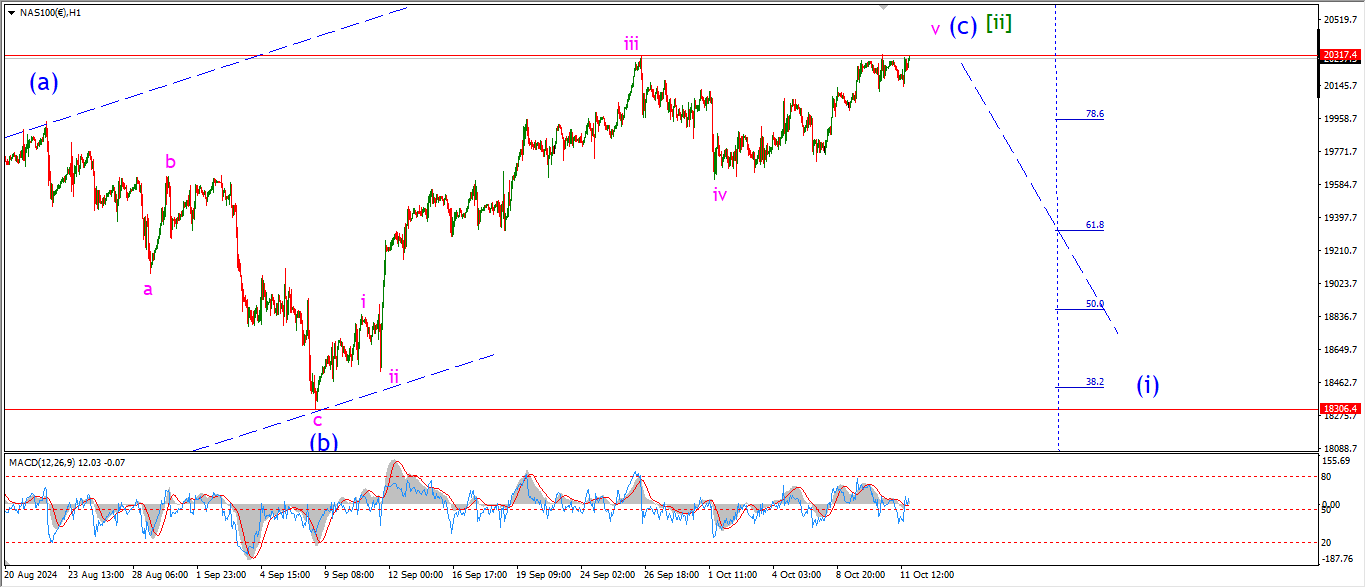
Task: Click the gray chart shift triangle marker
Action: [883, 7]
